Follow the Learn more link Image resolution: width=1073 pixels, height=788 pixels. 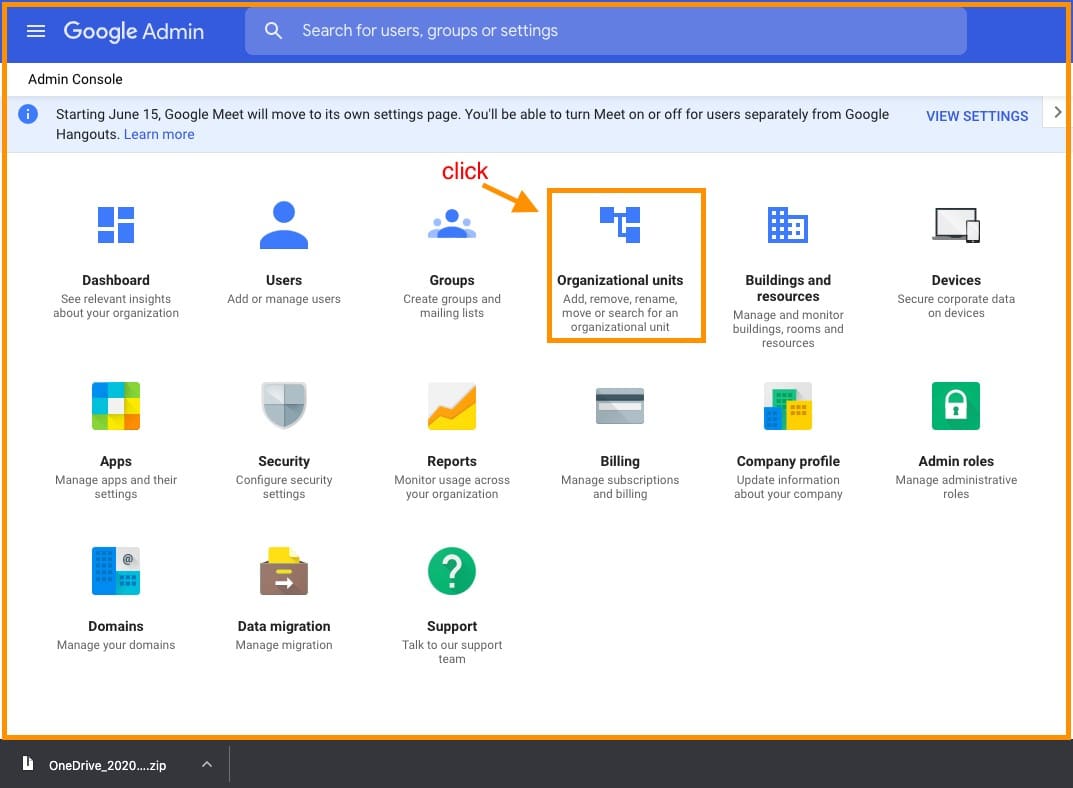159,134
